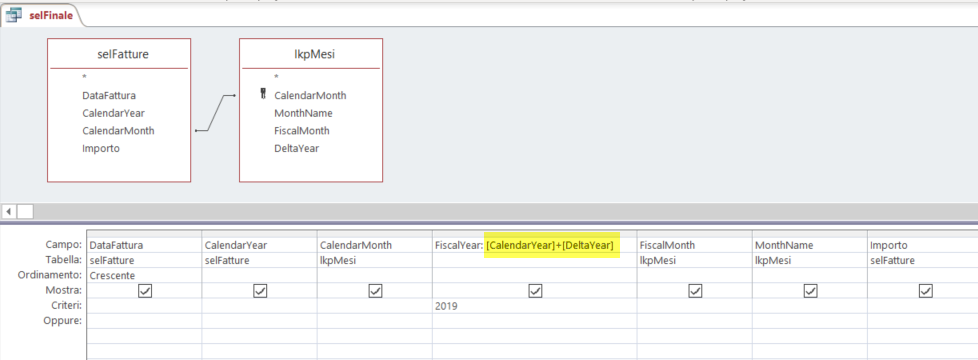Uncheck Mostra for CalendarYear column
The image size is (978, 360).
click(260, 291)
